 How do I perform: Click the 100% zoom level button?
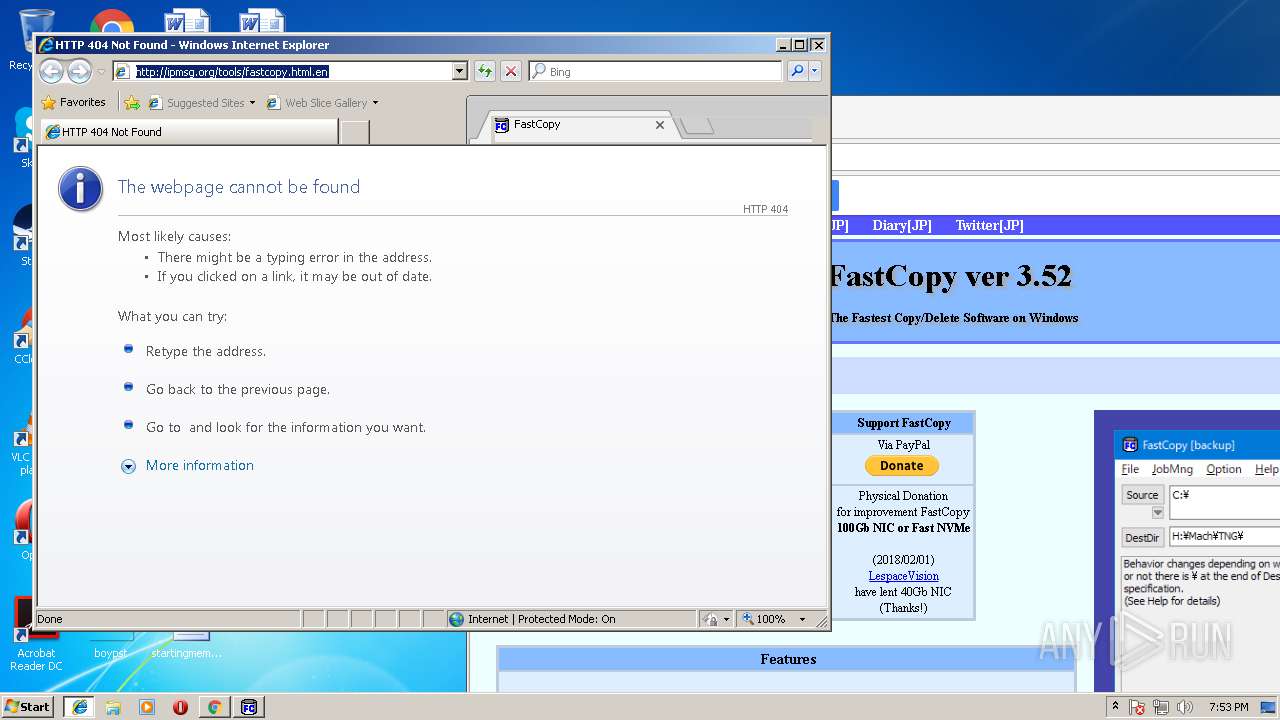pos(764,619)
